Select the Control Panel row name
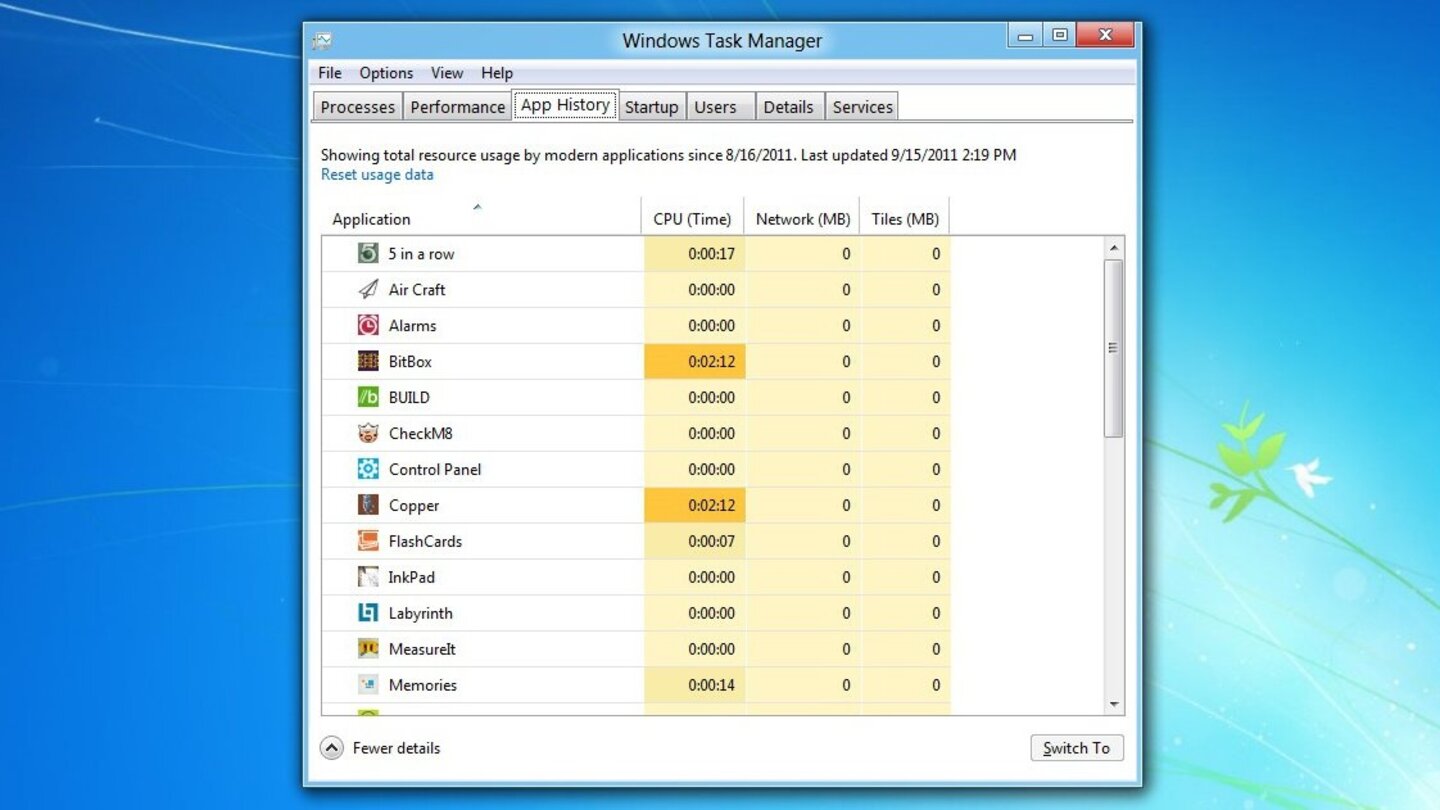1440x810 pixels. (435, 470)
